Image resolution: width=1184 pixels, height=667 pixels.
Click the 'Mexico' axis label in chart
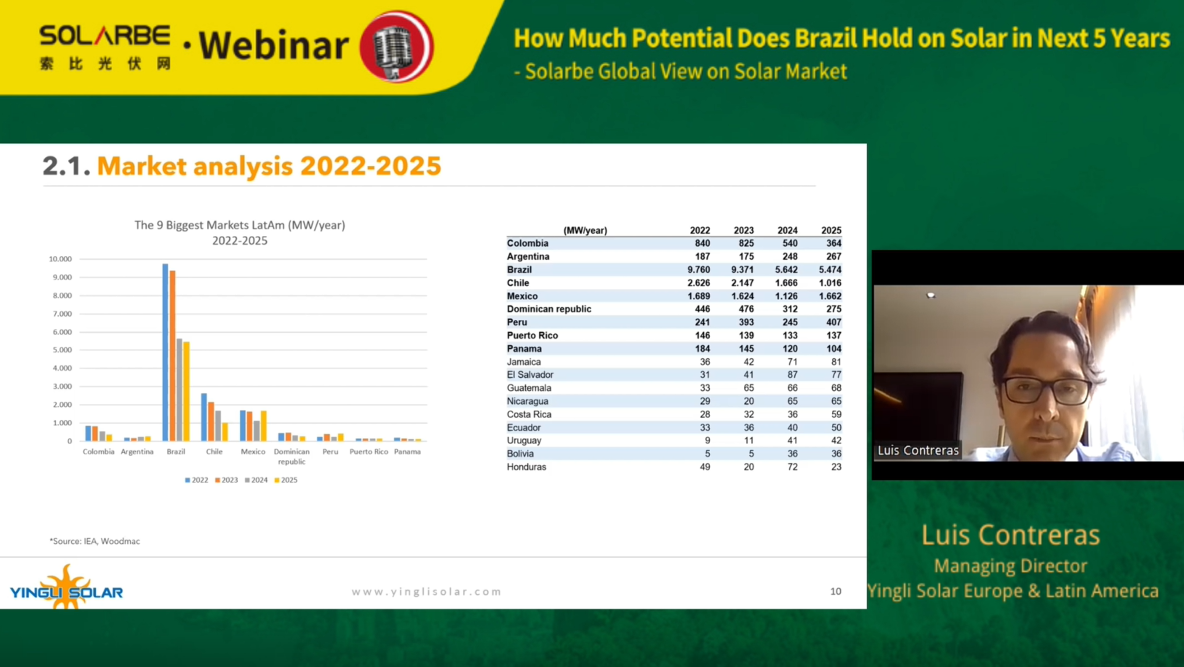click(253, 452)
